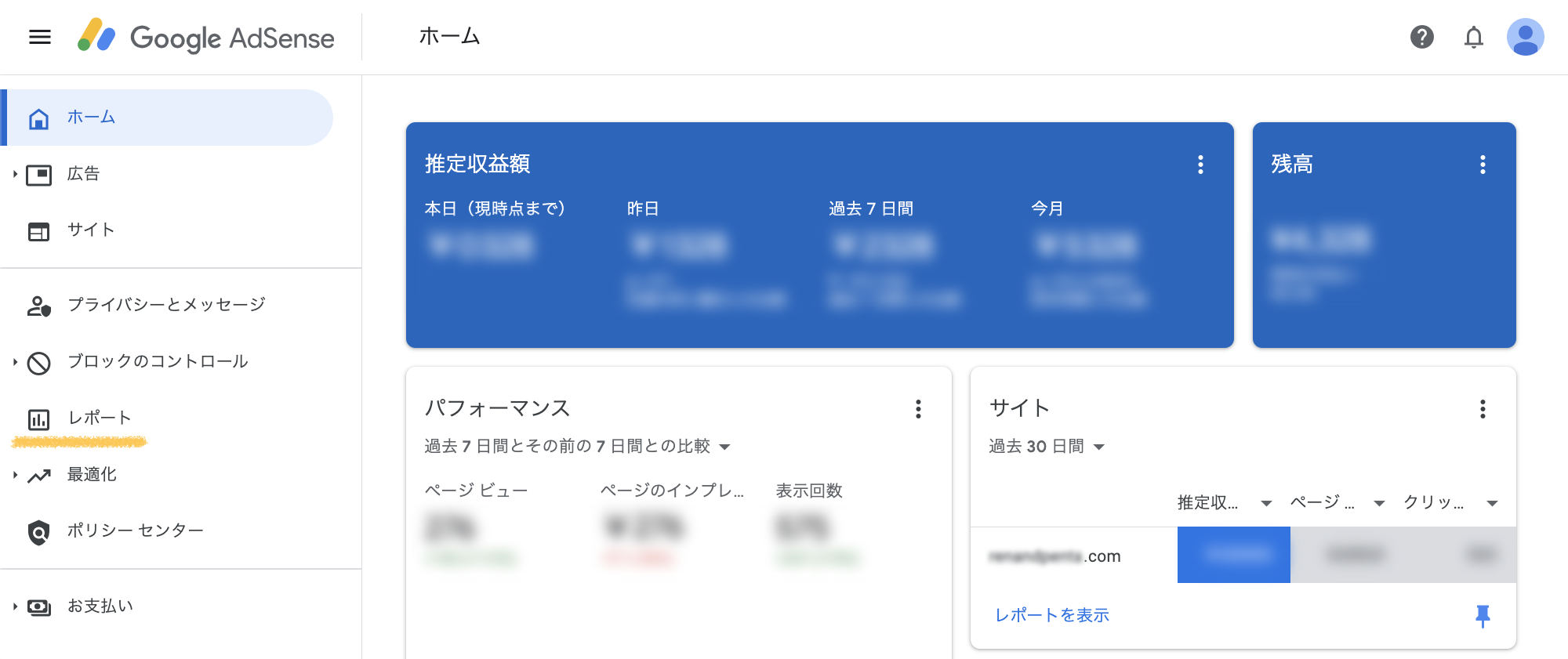Open more options on パフォーマンス card
This screenshot has height=659, width=1568.
(918, 408)
